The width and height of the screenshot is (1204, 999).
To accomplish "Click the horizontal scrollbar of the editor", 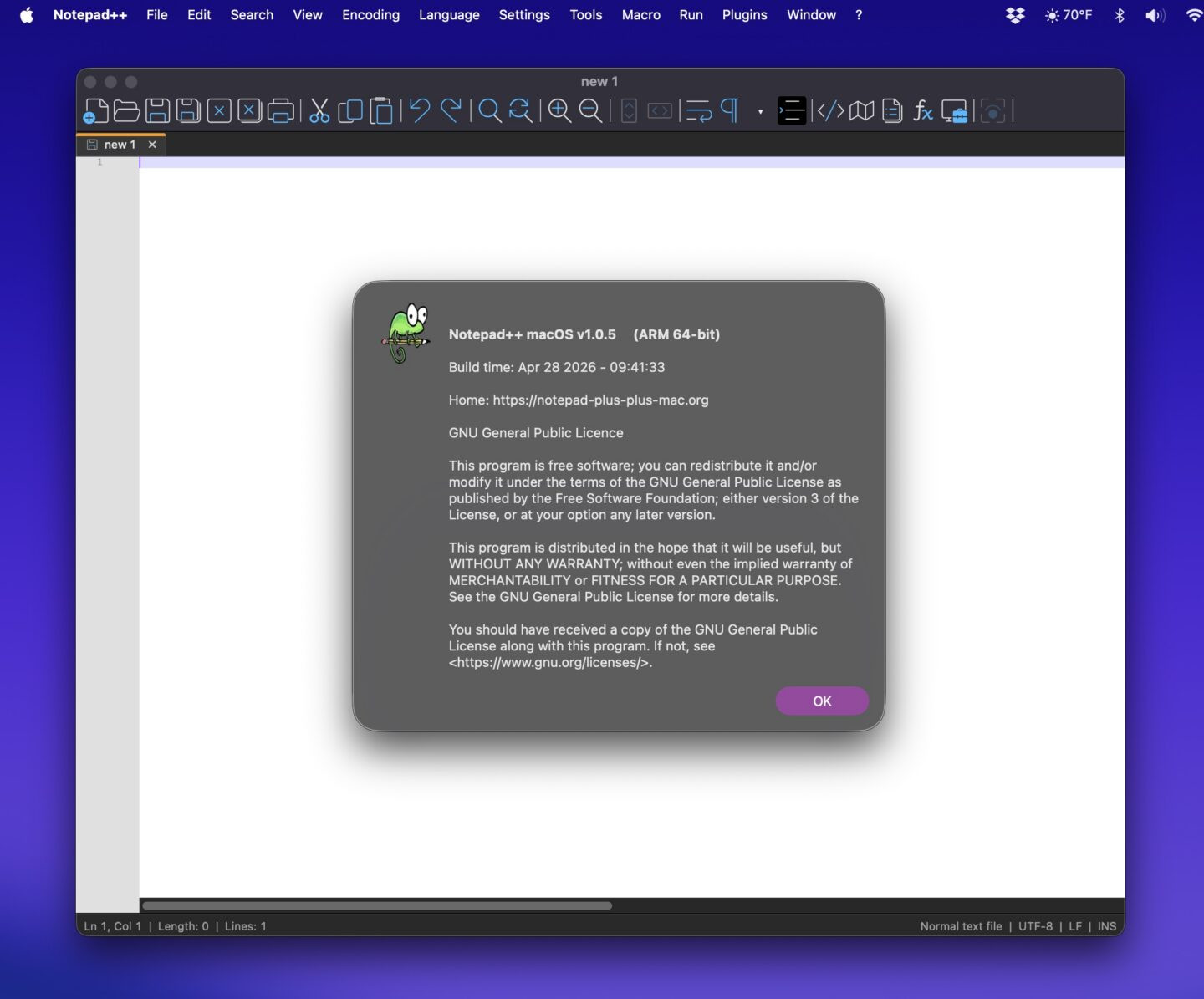I will pos(377,905).
